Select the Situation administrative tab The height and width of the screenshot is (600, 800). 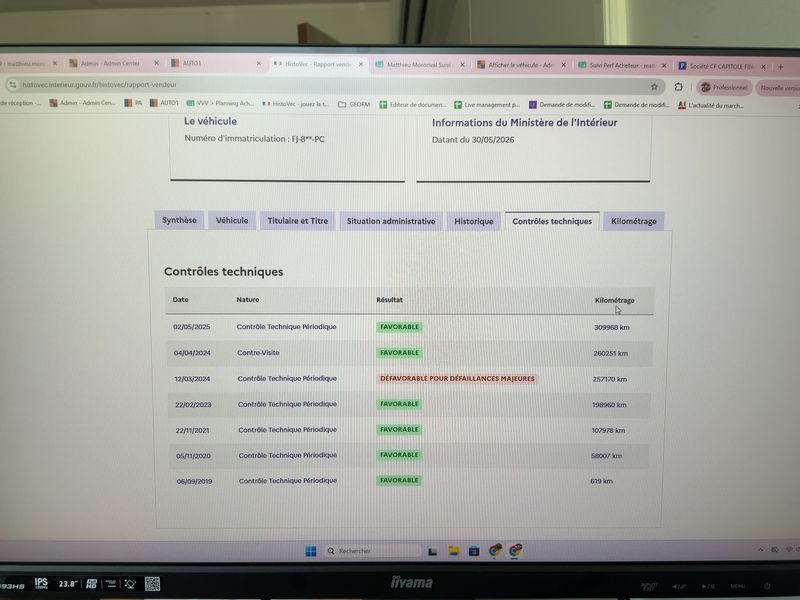point(391,221)
